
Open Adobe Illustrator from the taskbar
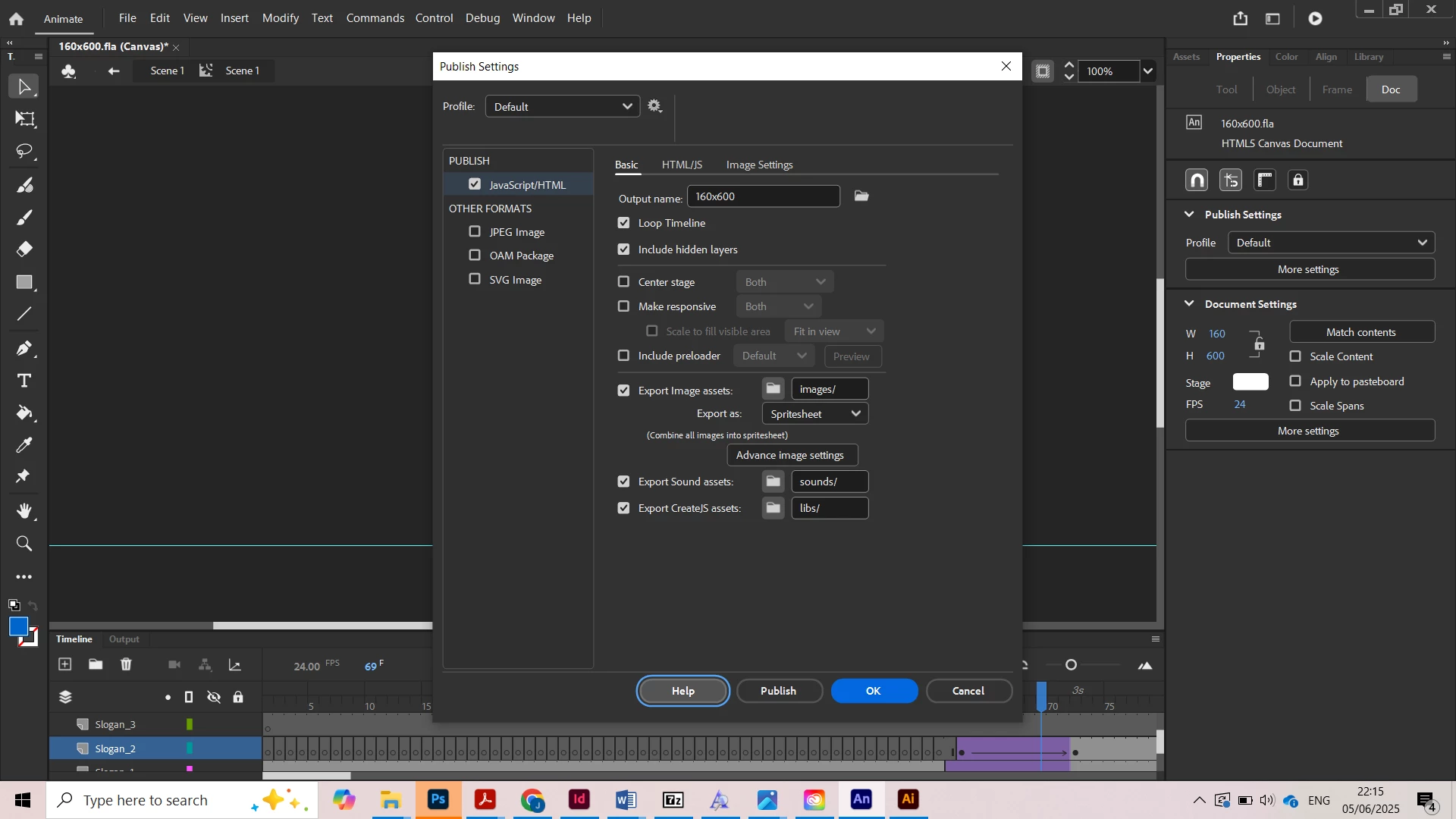tap(908, 800)
